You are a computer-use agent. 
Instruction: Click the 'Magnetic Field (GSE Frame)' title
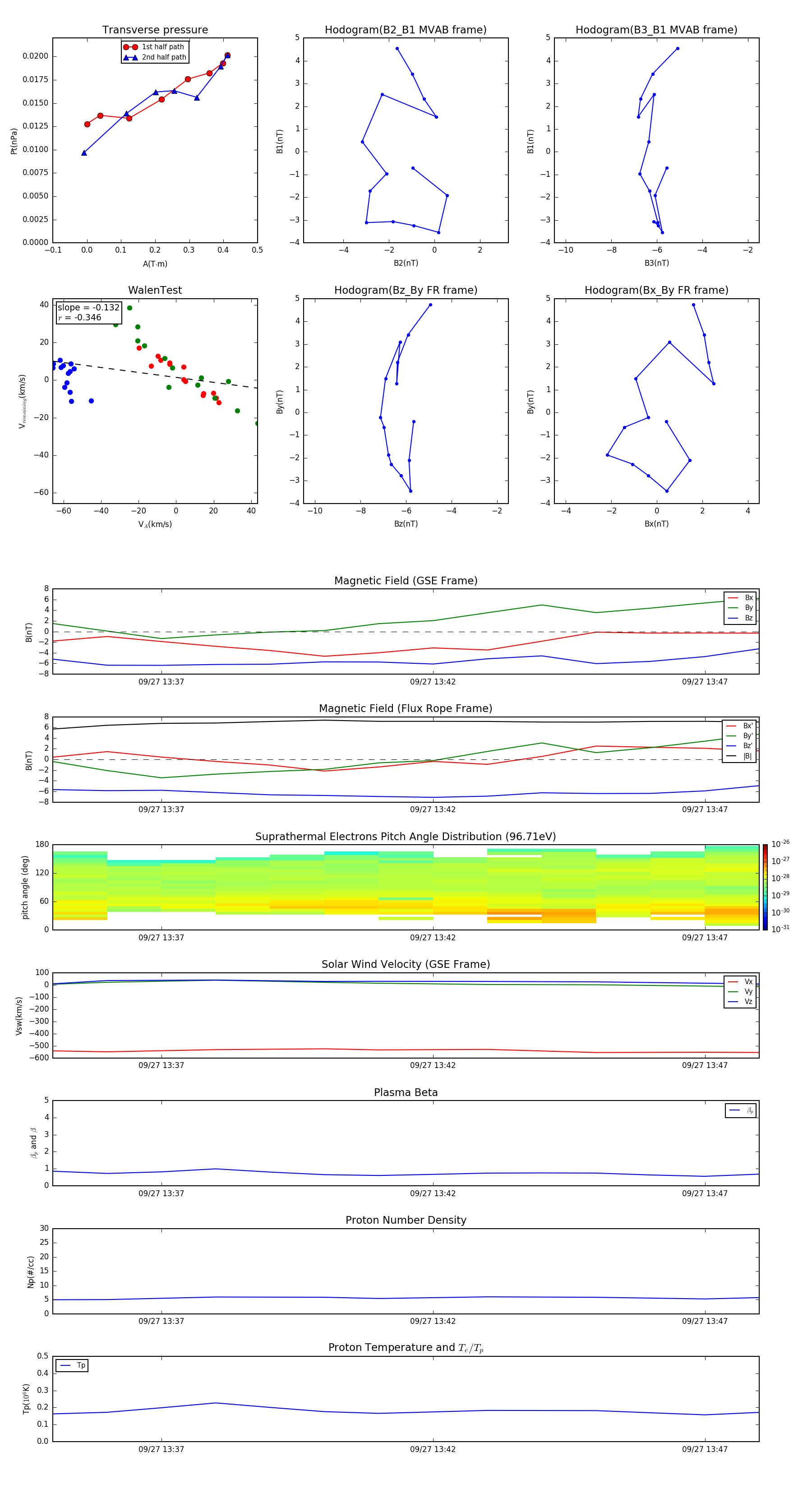pyautogui.click(x=406, y=580)
